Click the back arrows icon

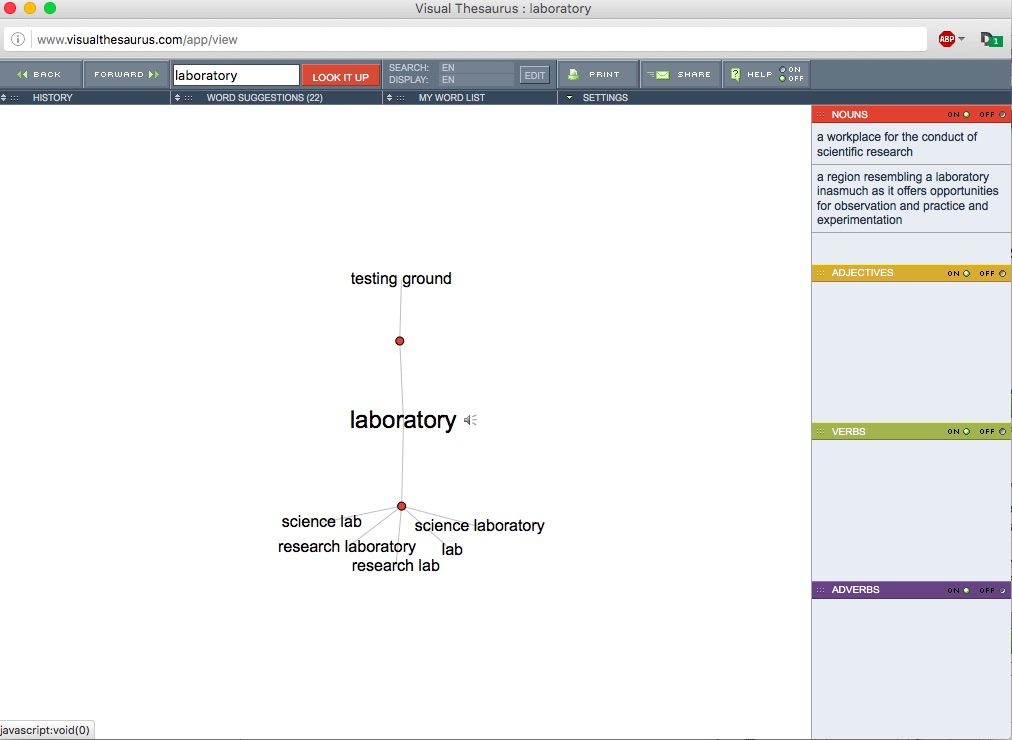[x=23, y=75]
